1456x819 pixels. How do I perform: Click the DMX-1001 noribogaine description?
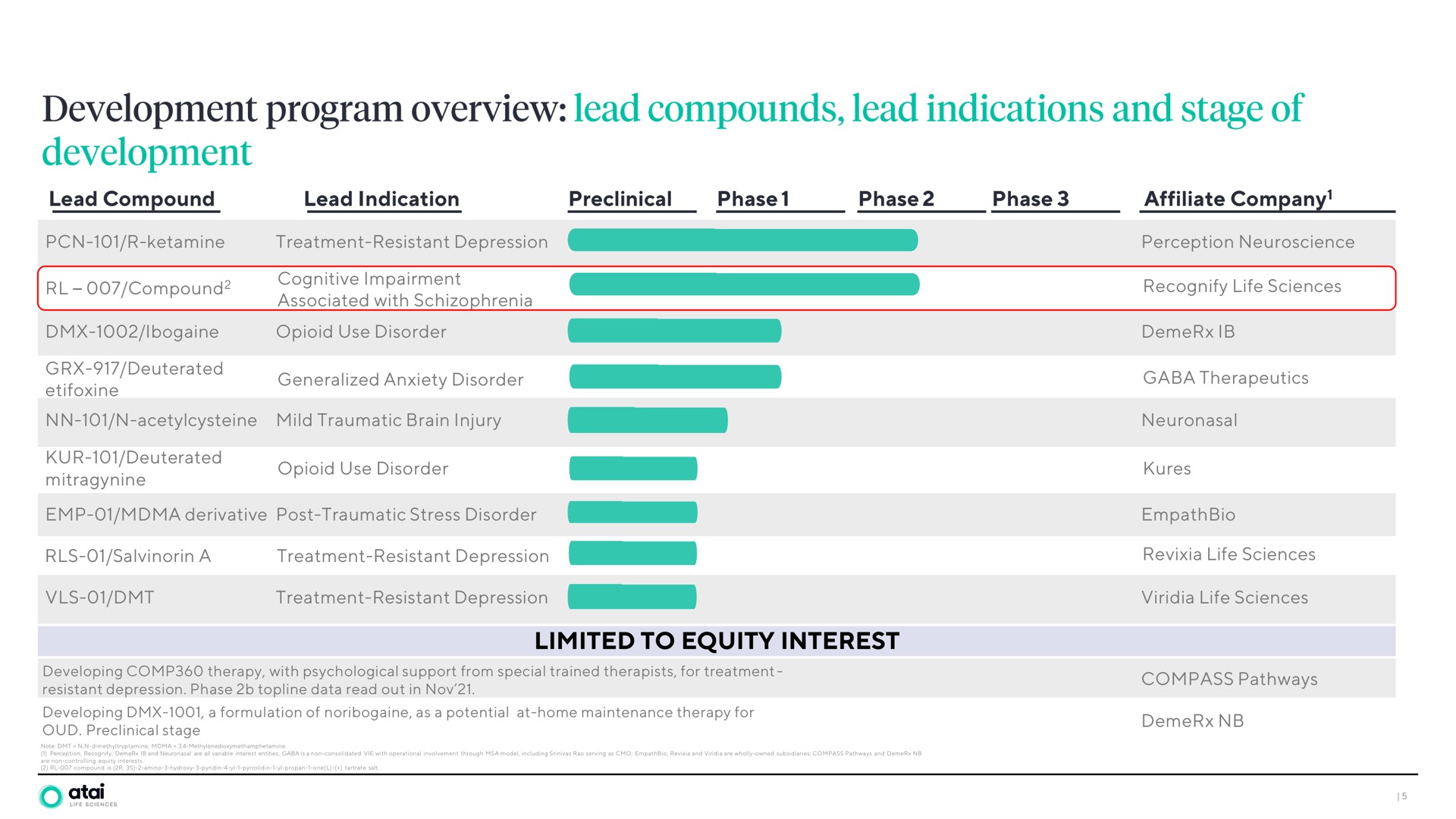coord(398,721)
